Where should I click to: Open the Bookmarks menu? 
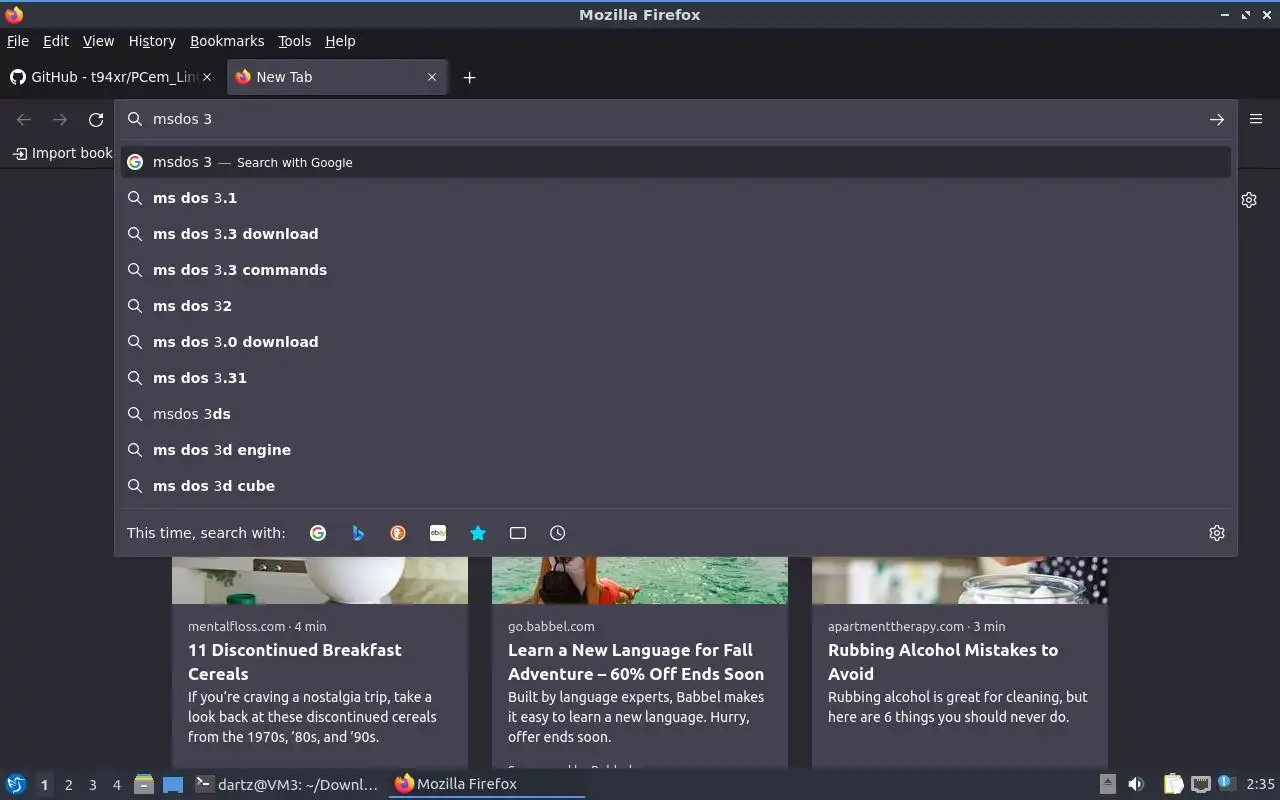click(227, 41)
